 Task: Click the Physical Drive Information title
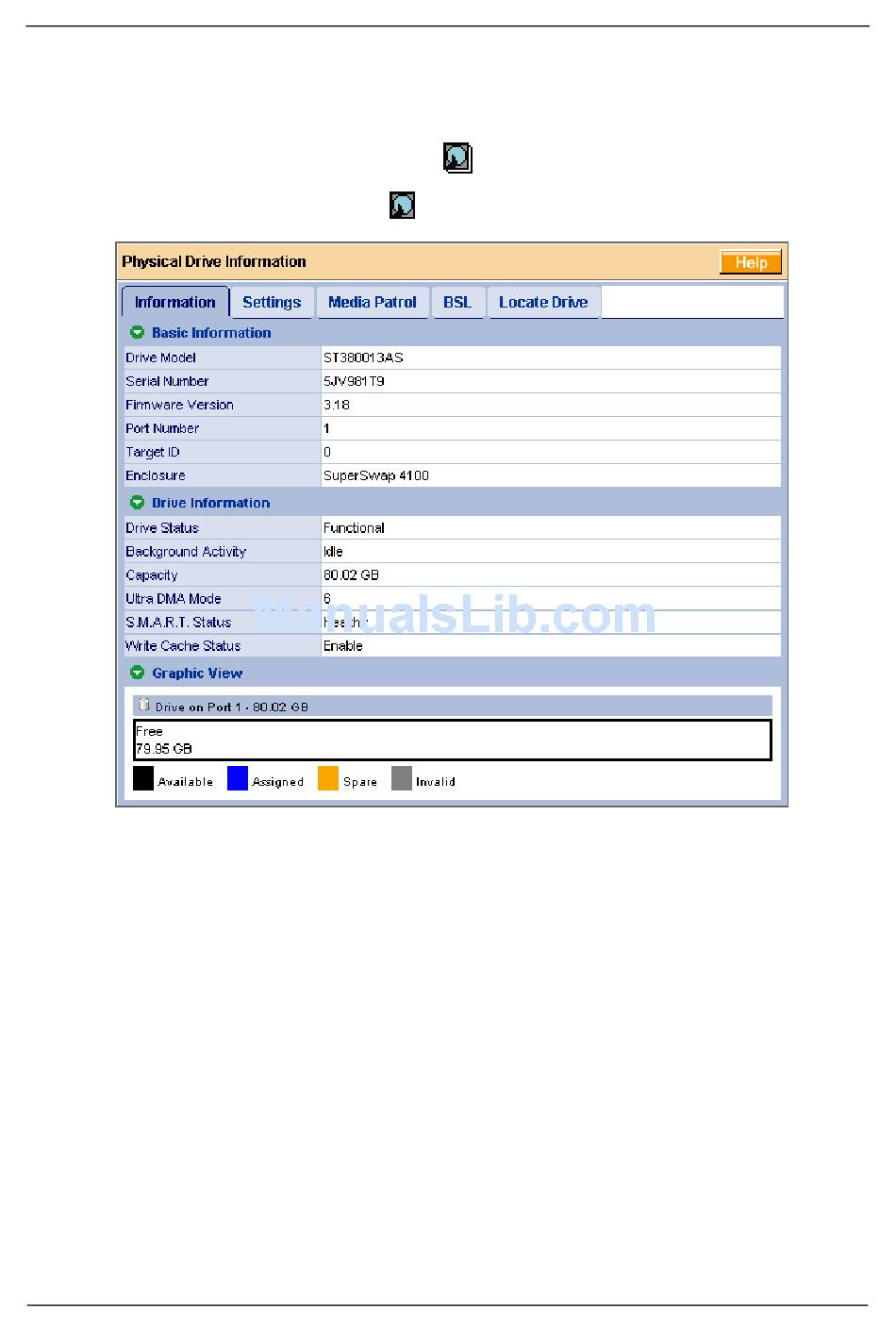point(214,261)
